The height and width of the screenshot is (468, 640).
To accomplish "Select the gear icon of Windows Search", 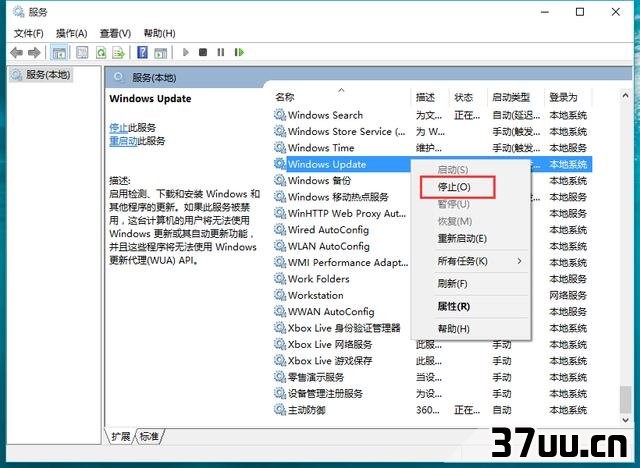I will (x=280, y=115).
